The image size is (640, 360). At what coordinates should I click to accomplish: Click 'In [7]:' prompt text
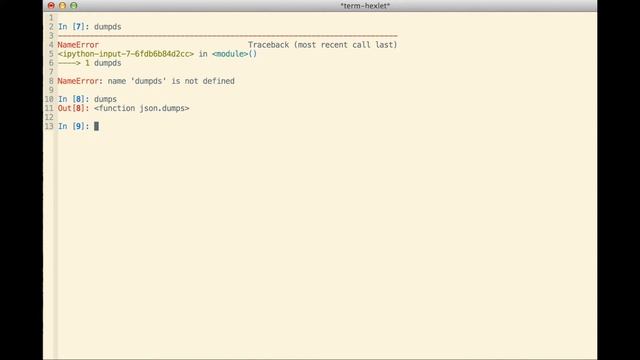(73, 27)
